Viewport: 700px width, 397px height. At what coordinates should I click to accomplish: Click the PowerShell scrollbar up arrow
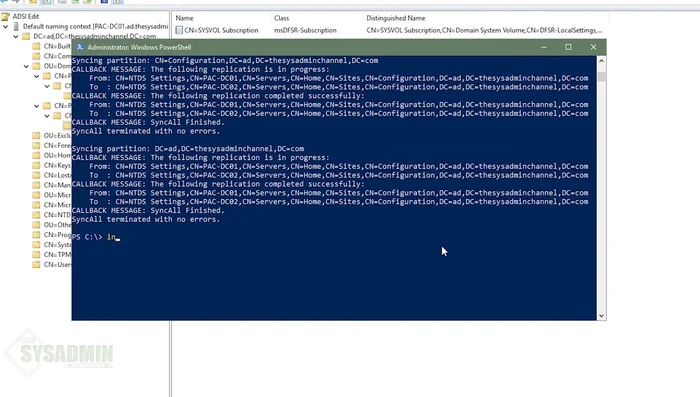(x=601, y=61)
